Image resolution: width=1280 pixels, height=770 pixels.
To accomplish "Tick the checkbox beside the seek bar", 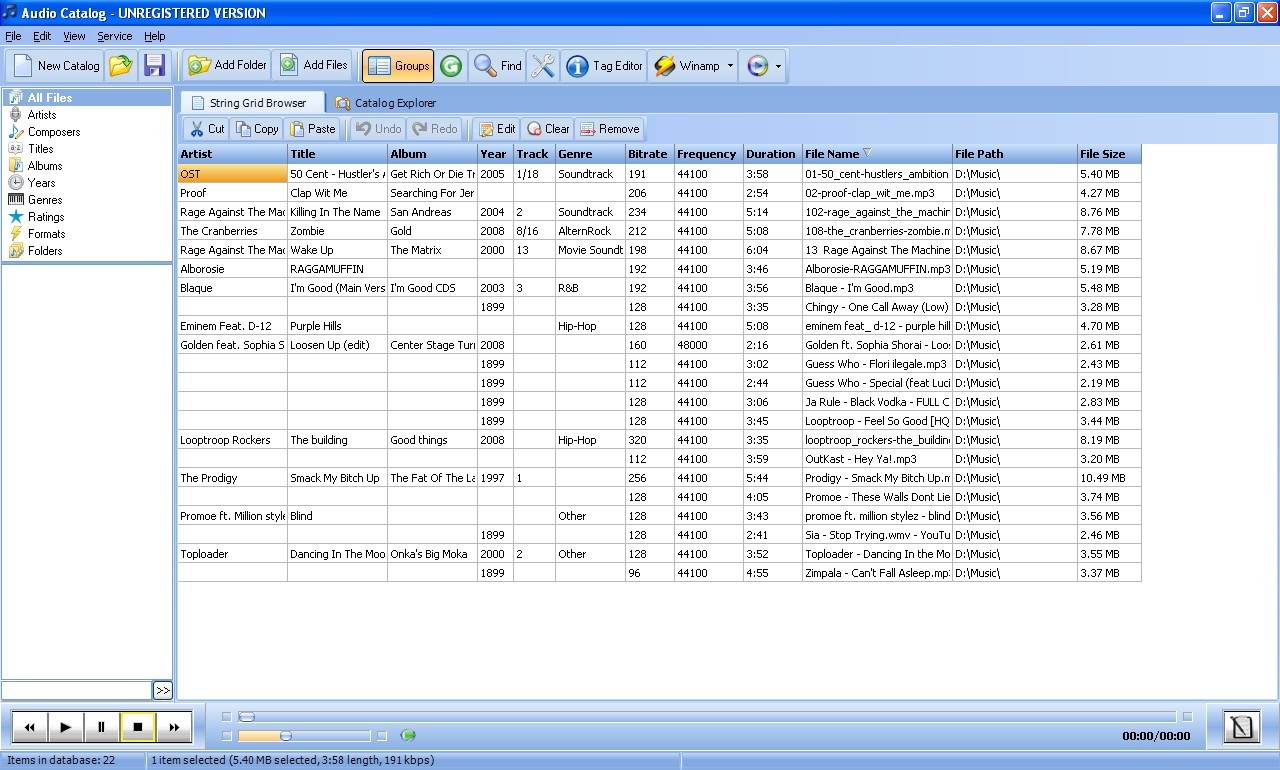I will [x=226, y=716].
